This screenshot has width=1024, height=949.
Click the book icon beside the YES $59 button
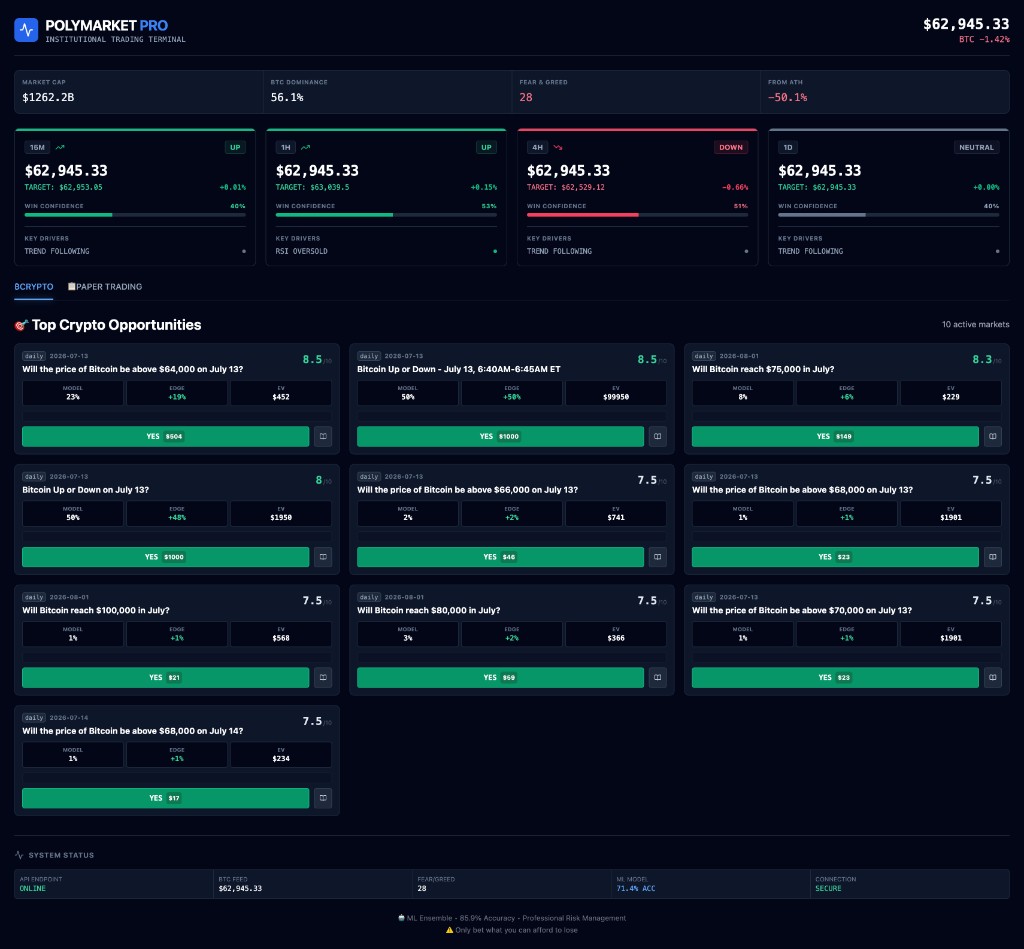[x=658, y=677]
